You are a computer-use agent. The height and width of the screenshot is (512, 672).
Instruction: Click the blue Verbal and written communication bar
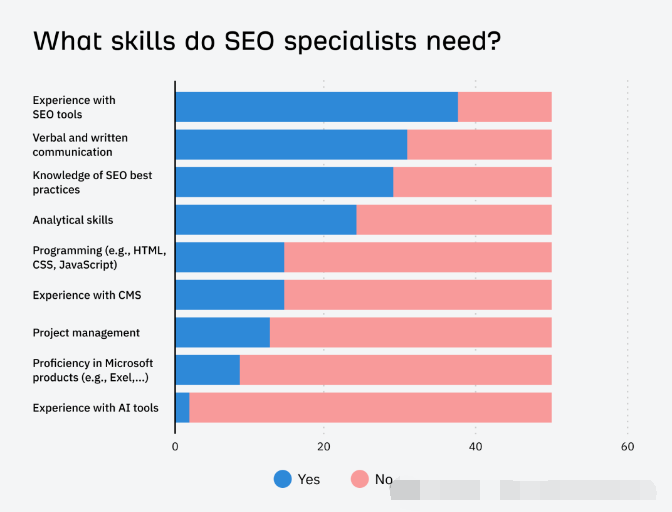tap(291, 145)
